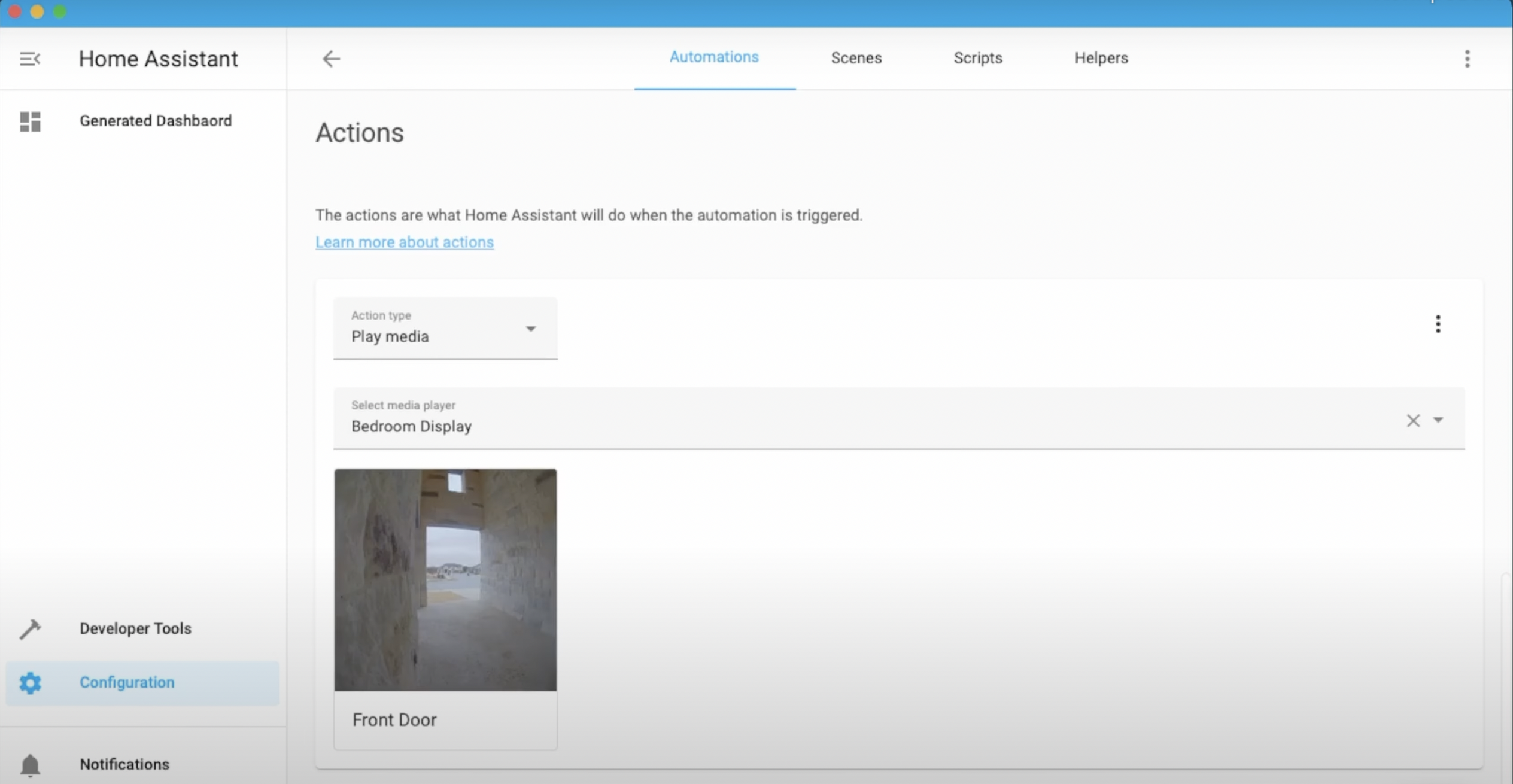The height and width of the screenshot is (784, 1513).
Task: Click the Home Assistant sidebar menu icon
Action: click(x=29, y=58)
